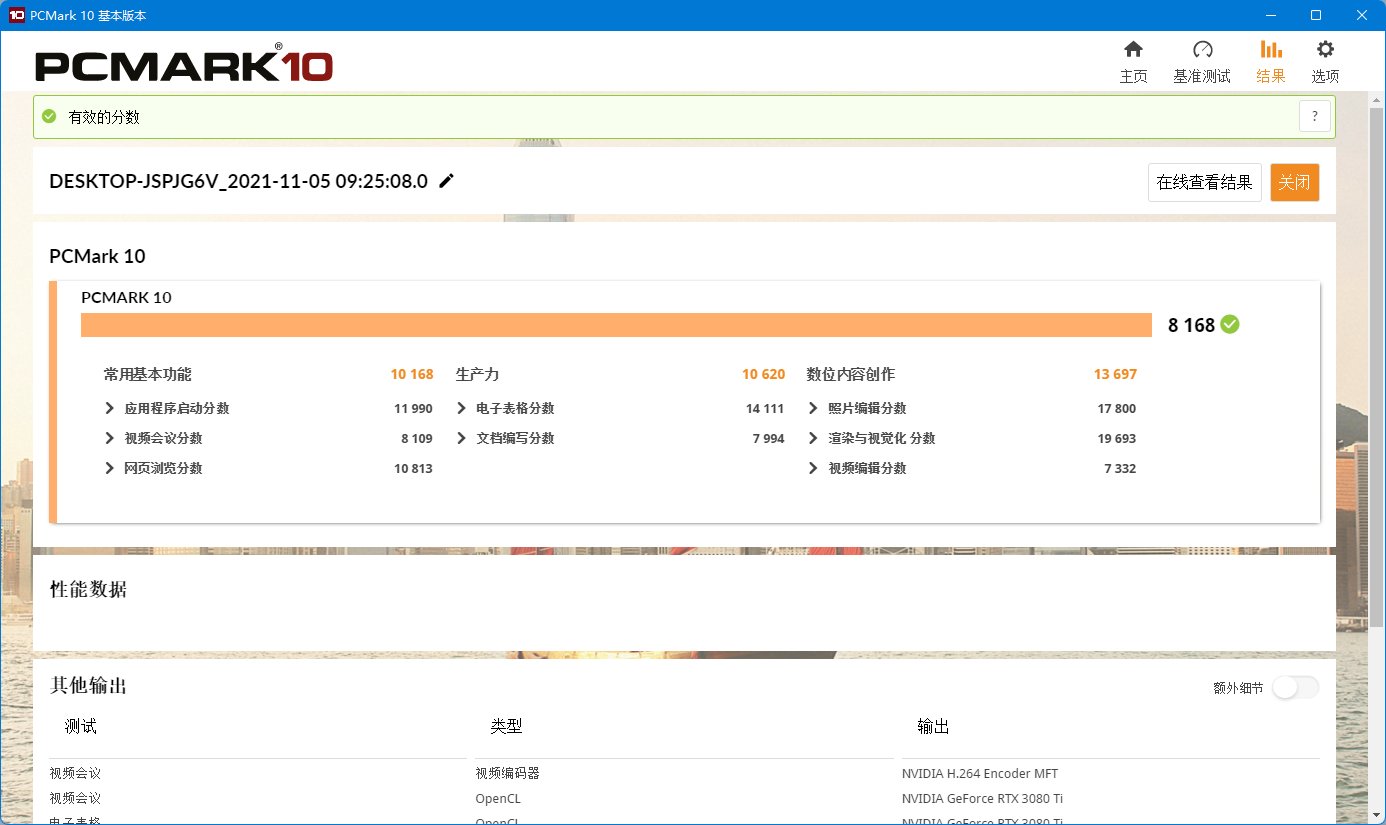Click the 13 697 content creation score

tap(1115, 374)
